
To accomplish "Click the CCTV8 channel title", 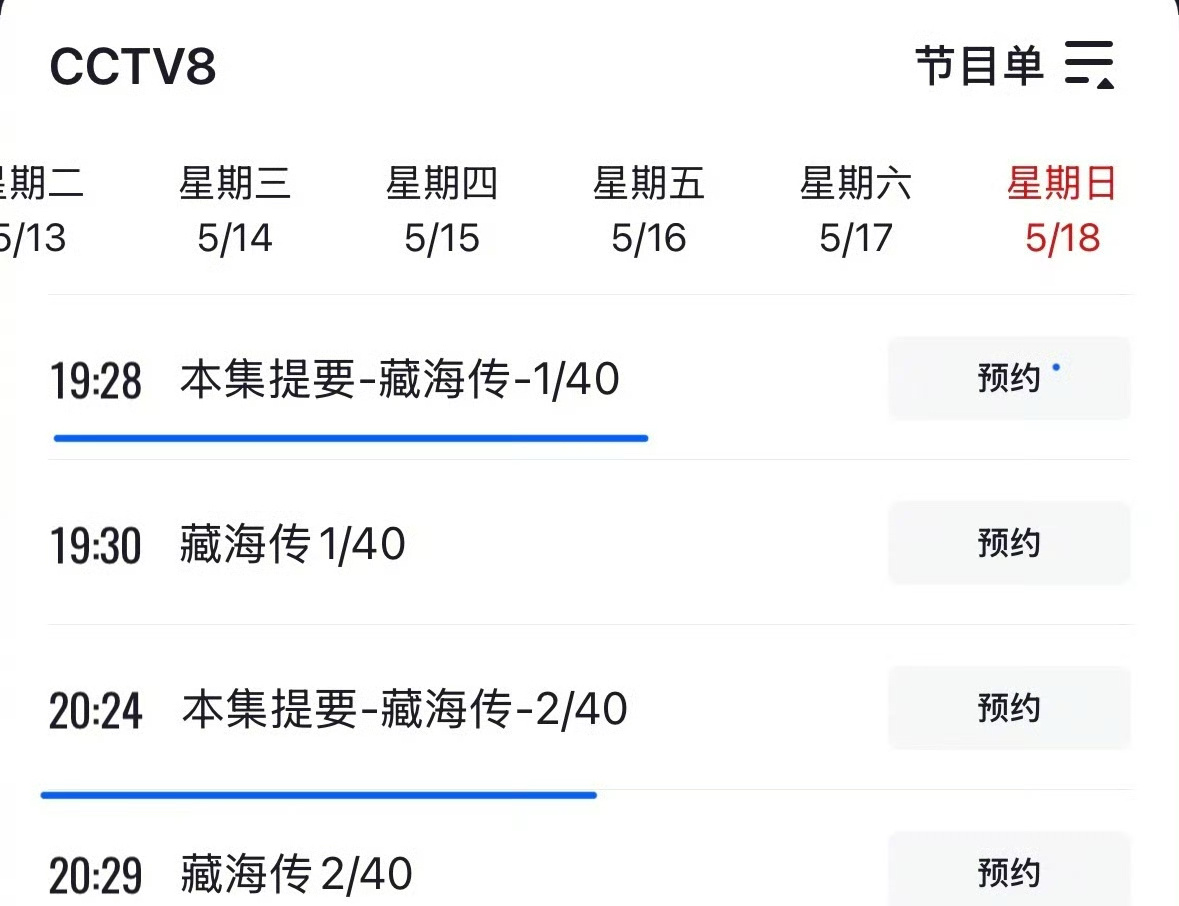I will tap(133, 66).
